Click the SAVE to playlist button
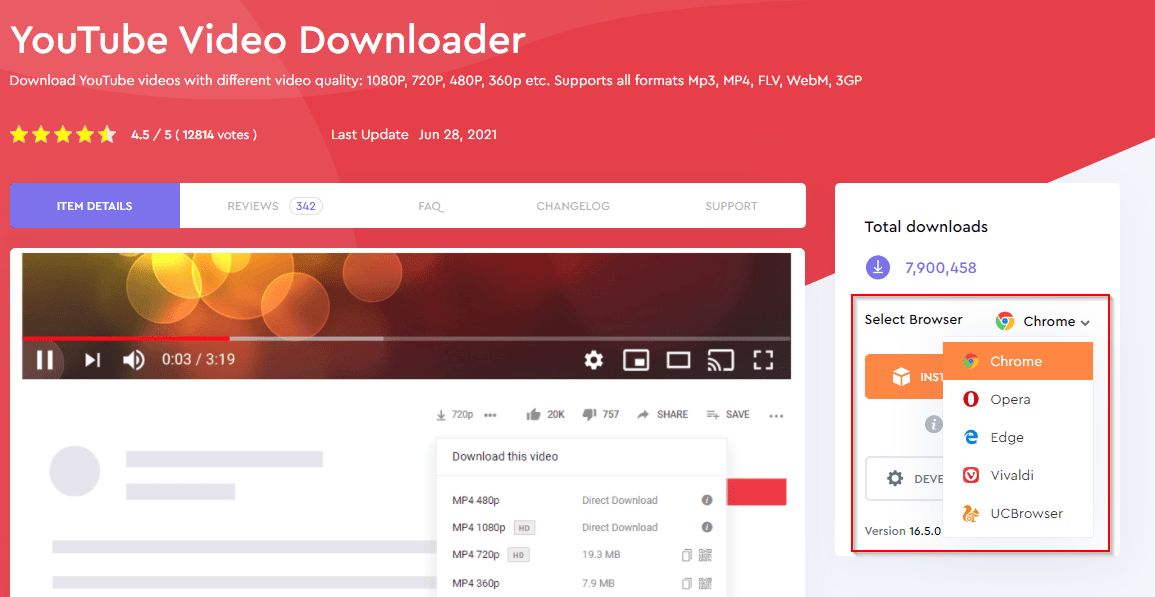 coord(728,414)
